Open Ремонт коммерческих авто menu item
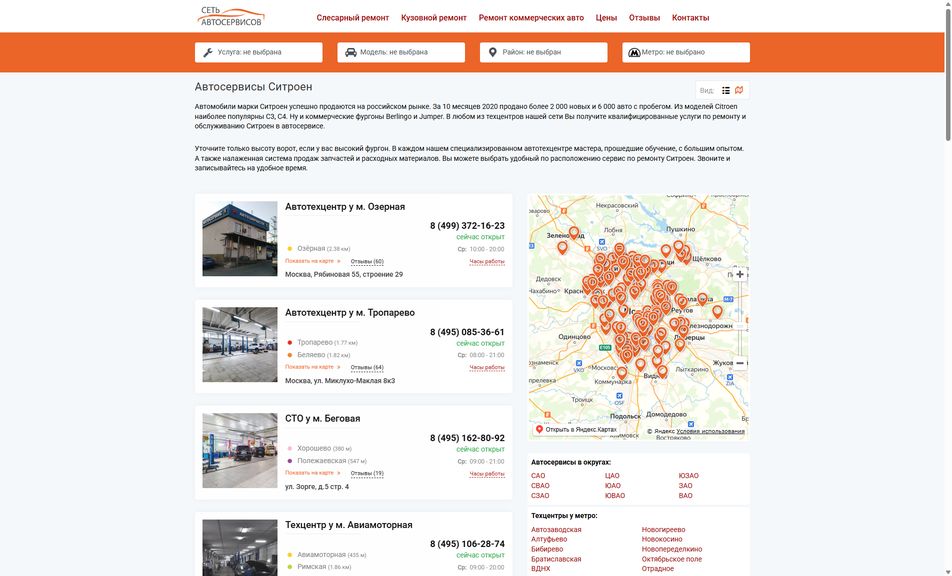 point(531,18)
